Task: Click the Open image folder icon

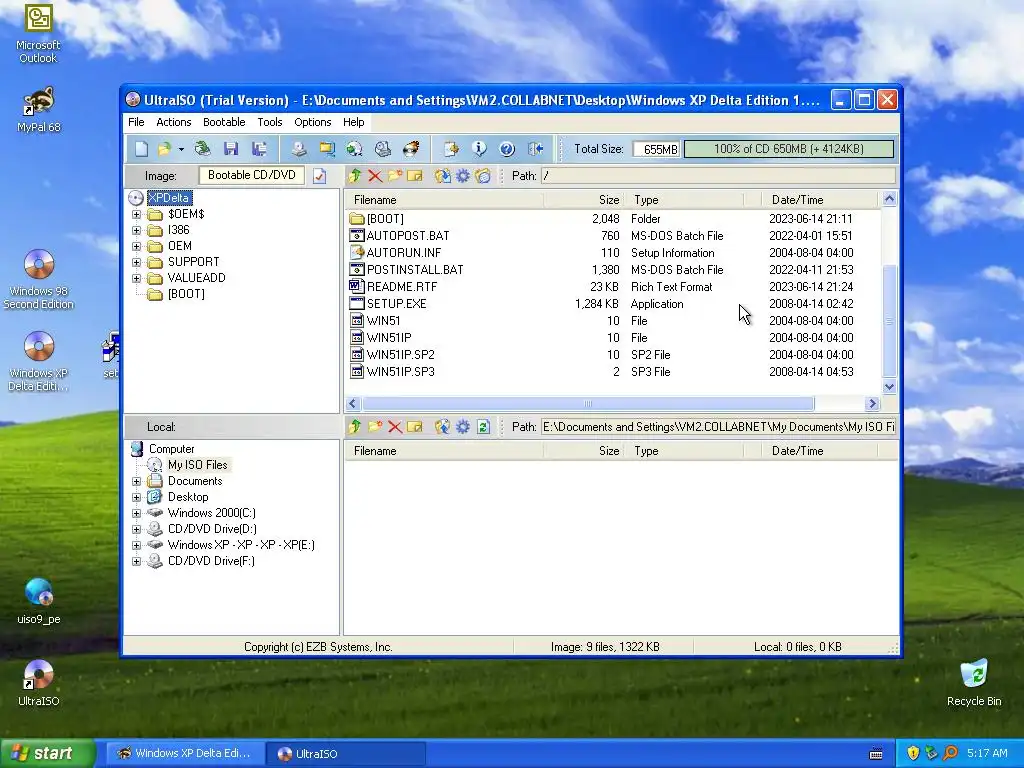Action: click(165, 149)
